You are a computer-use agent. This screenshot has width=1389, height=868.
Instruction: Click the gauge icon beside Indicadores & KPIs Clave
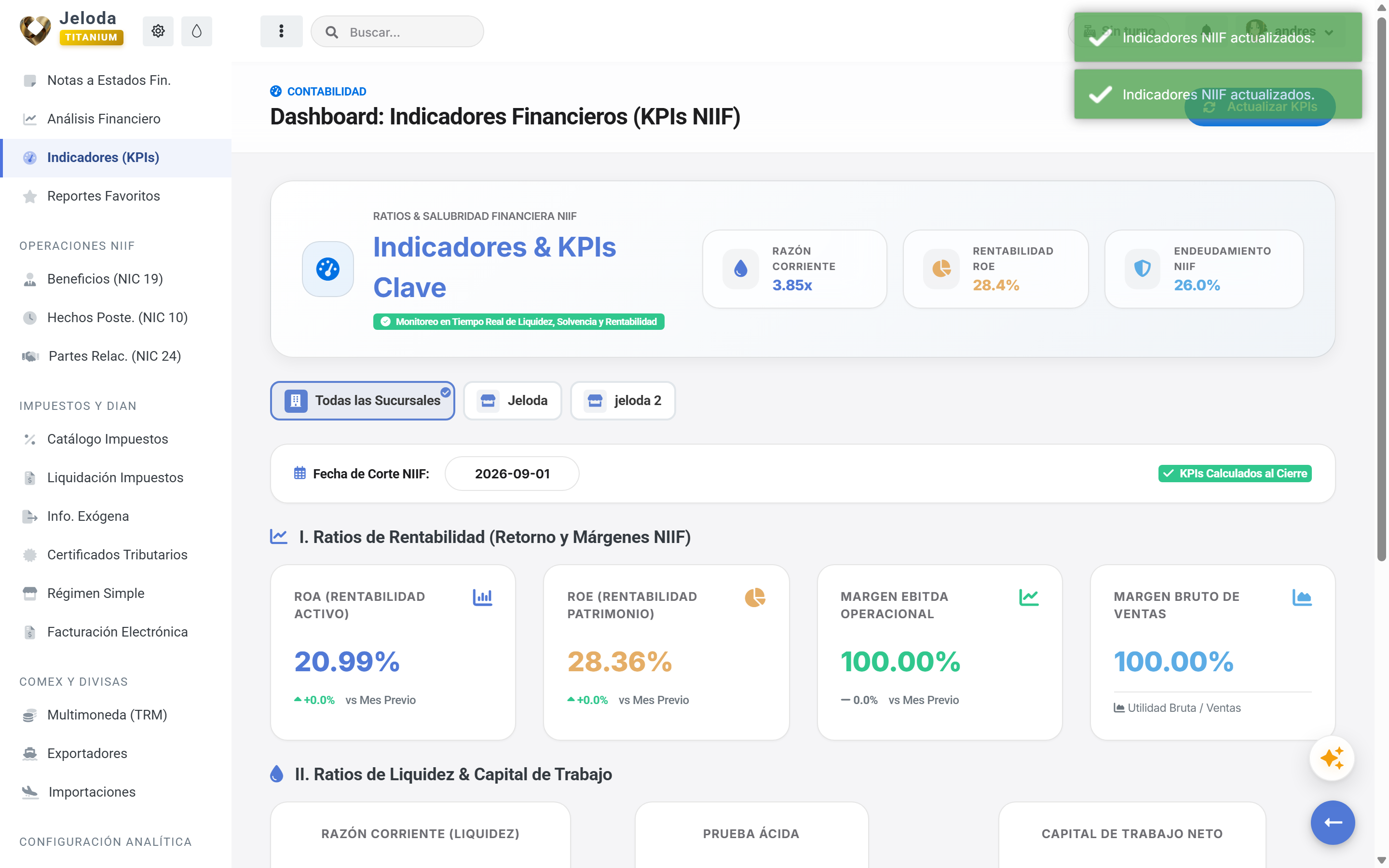pos(328,269)
